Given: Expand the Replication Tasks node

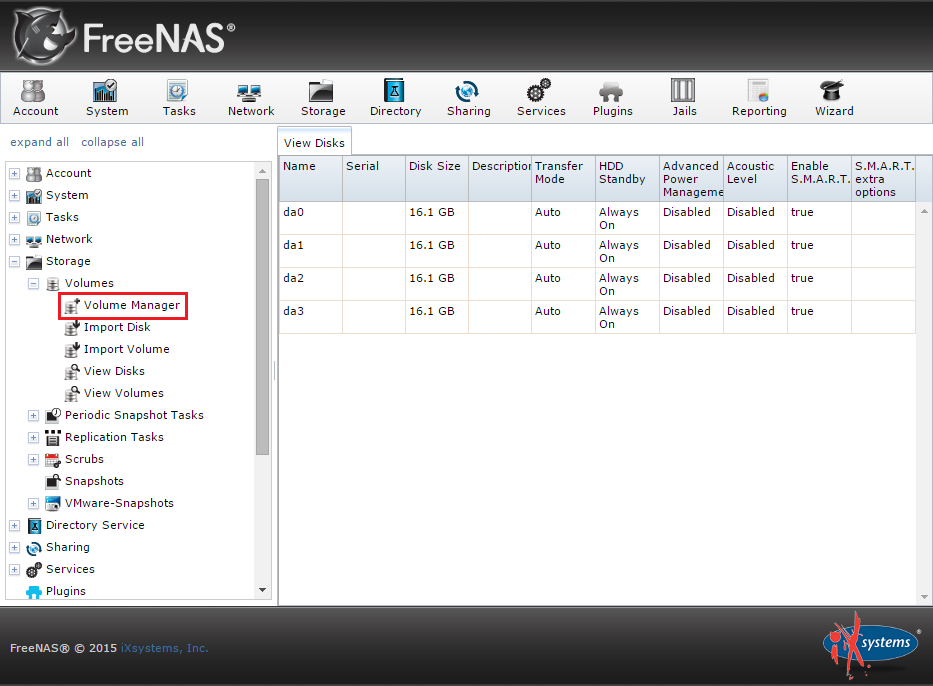Looking at the screenshot, I should point(33,438).
